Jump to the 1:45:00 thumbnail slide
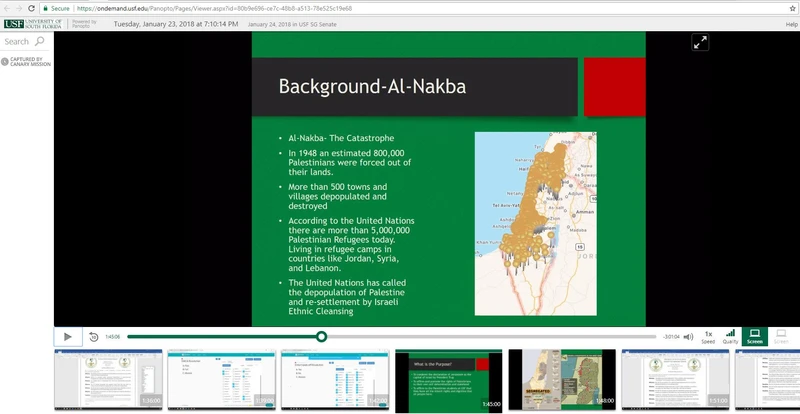800x414 pixels. pos(449,380)
